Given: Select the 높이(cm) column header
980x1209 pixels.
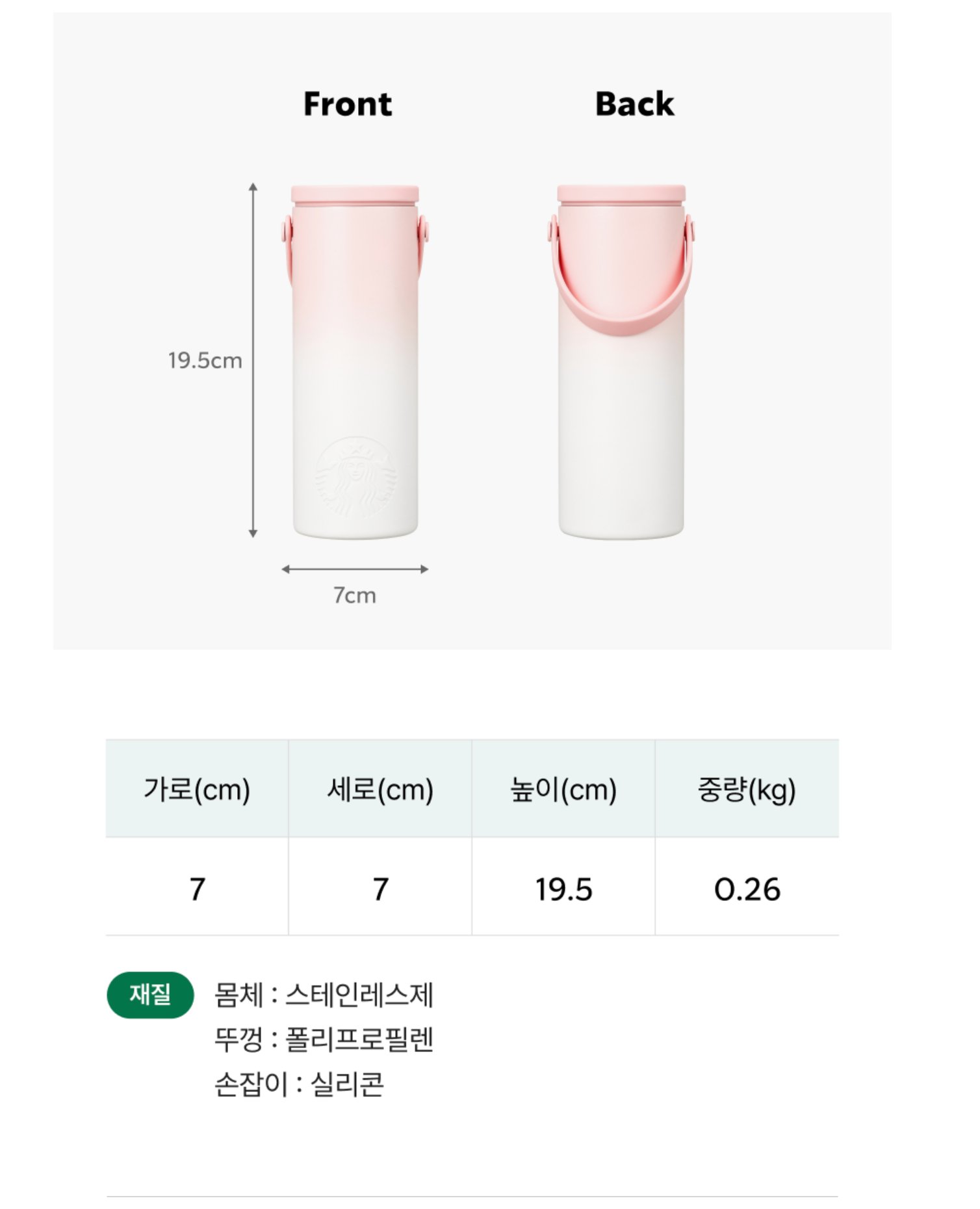Looking at the screenshot, I should 563,788.
